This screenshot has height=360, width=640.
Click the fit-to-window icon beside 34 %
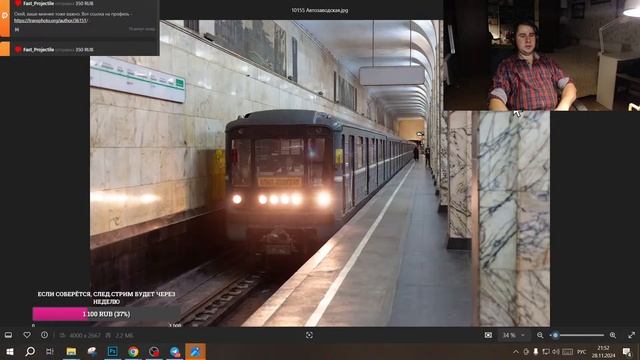488,335
